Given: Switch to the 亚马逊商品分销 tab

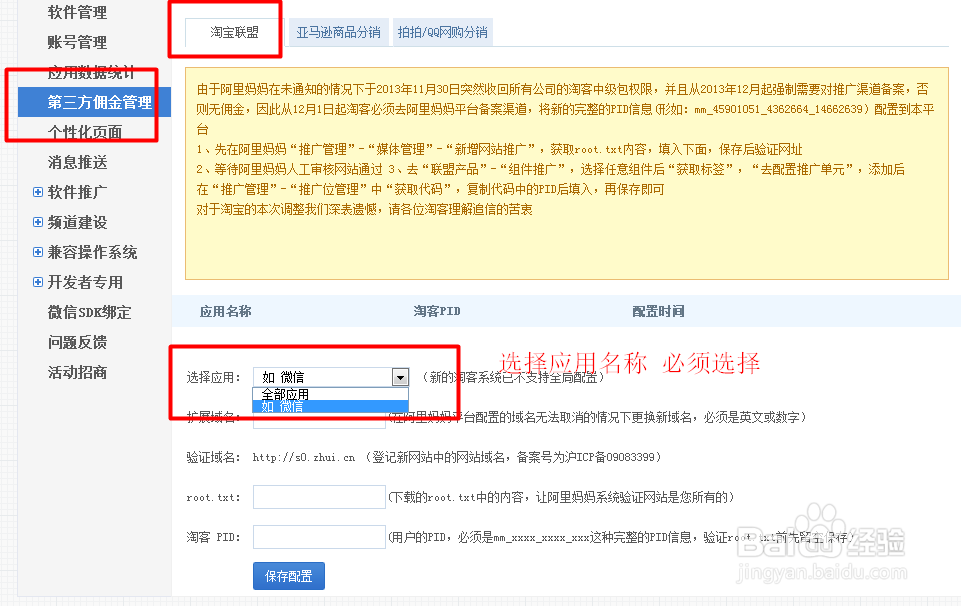Looking at the screenshot, I should (x=338, y=31).
